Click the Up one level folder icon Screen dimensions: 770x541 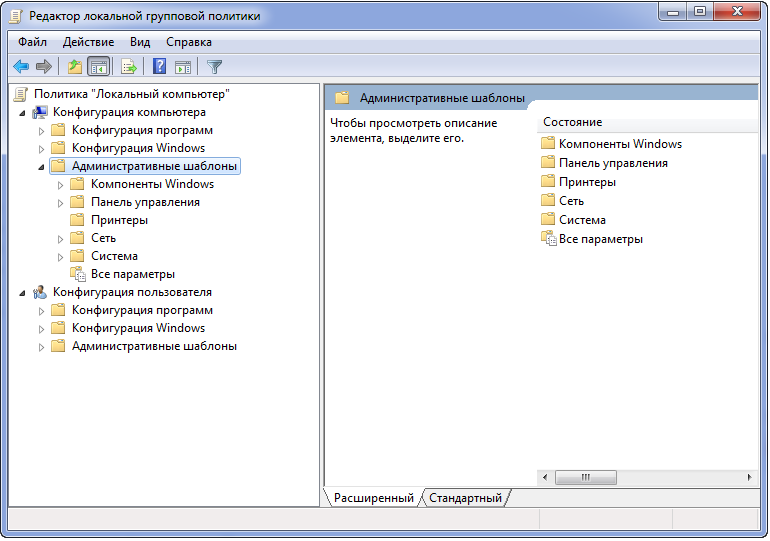[74, 67]
